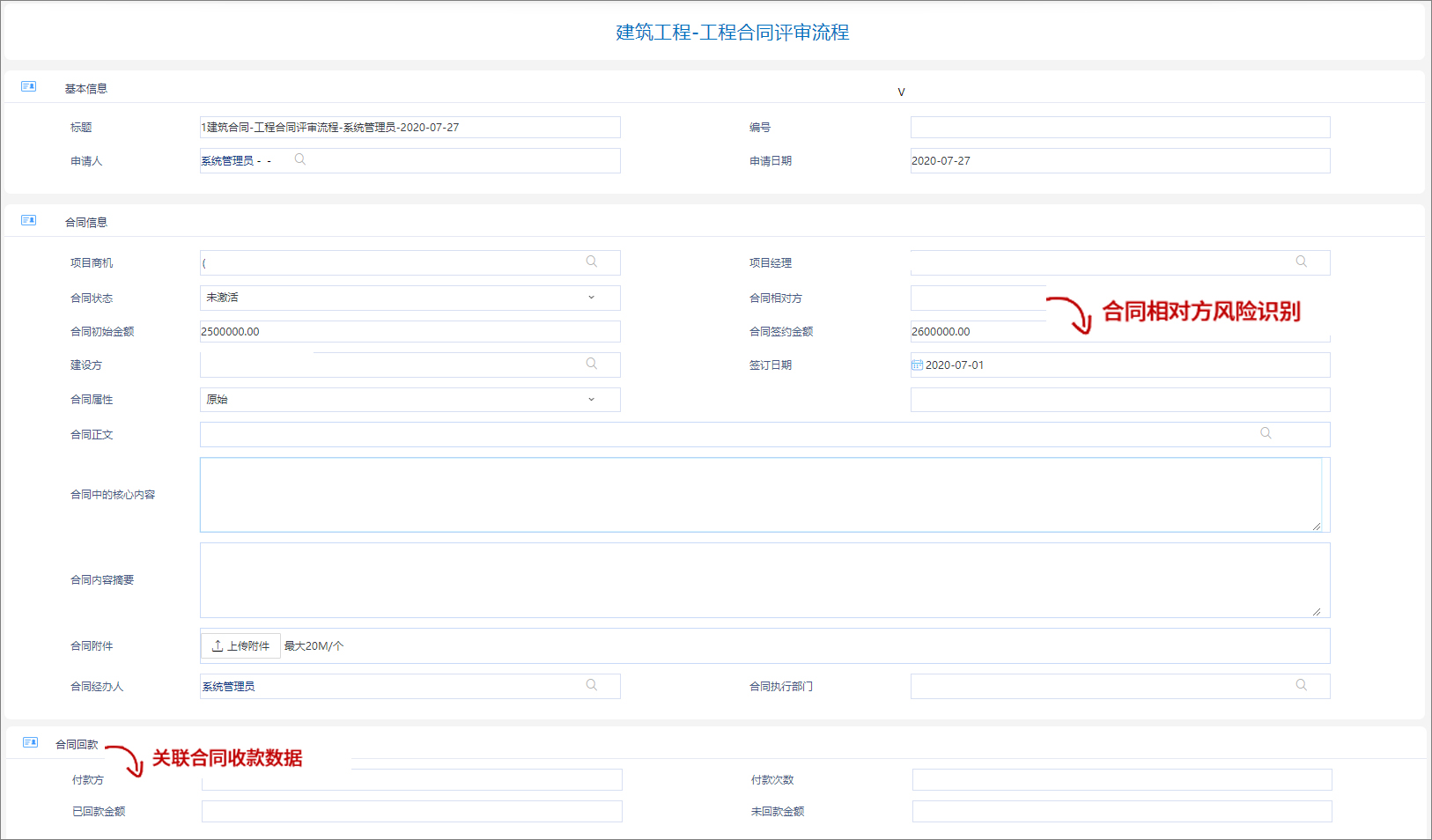Focus the 付款方 input field
Screen dimensions: 1432x840
click(412, 779)
